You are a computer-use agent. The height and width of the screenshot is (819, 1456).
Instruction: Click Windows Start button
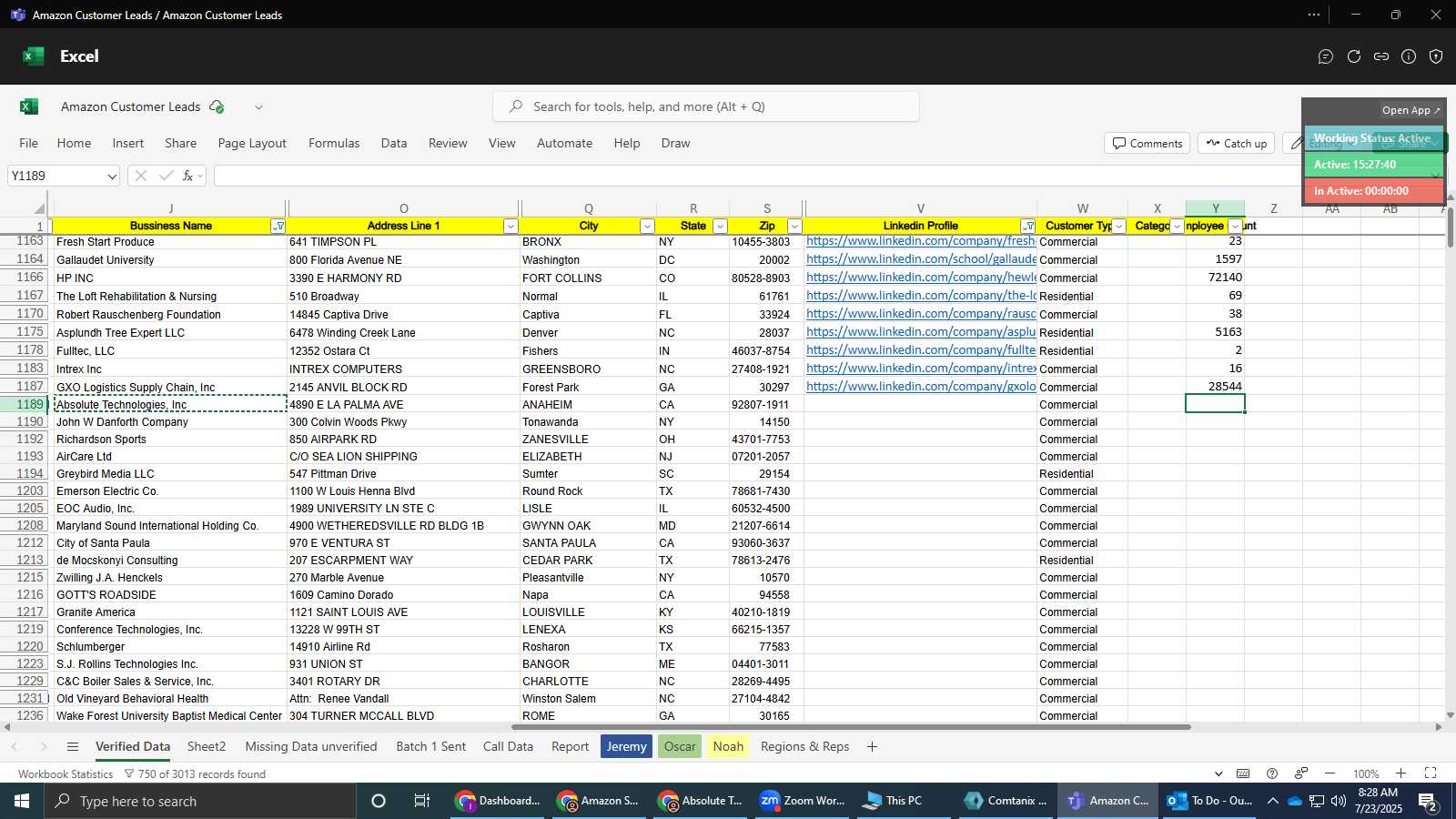click(22, 801)
